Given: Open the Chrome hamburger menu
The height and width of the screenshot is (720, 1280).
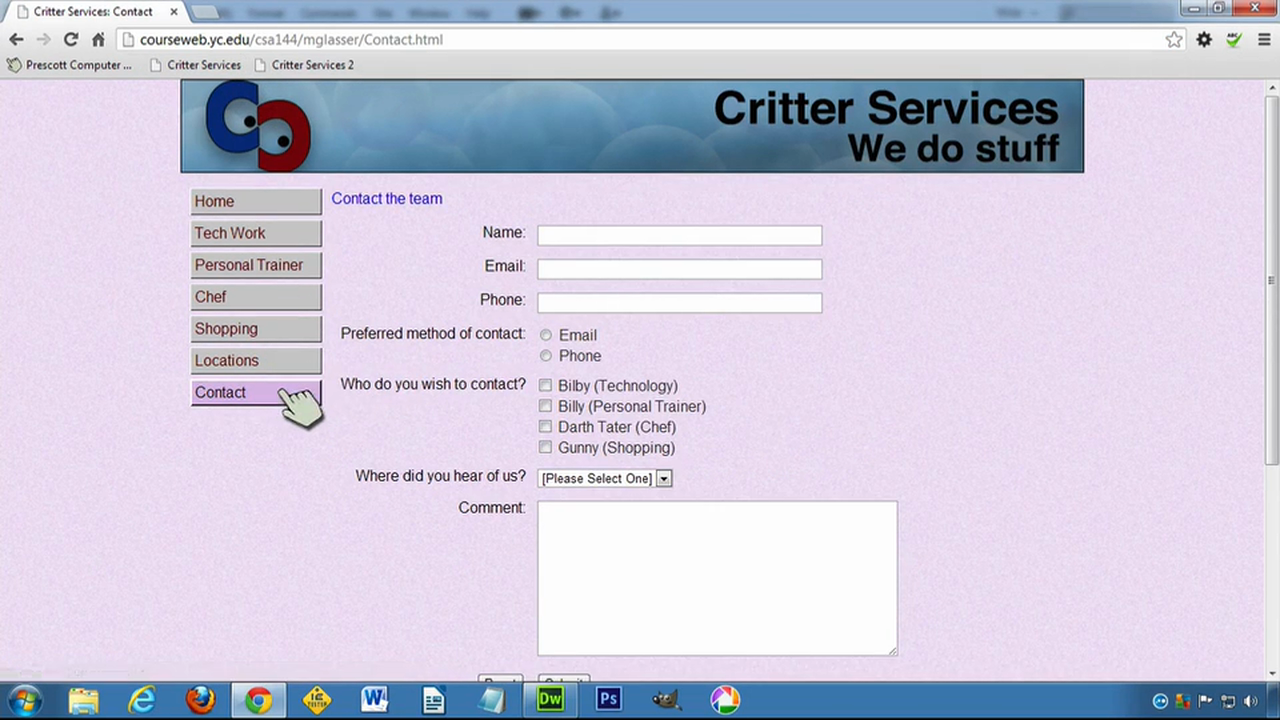Looking at the screenshot, I should 1264,40.
